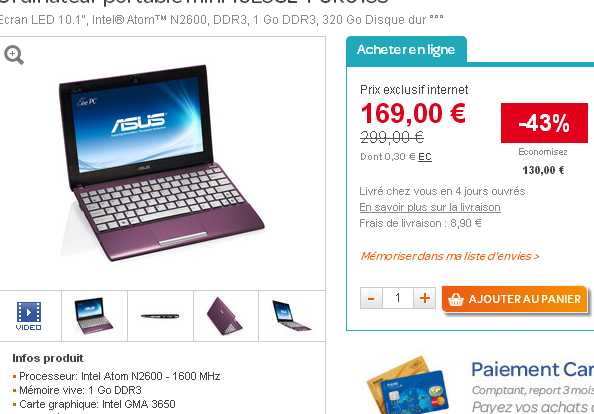Select the front-view laptop thumbnail

(x=94, y=316)
